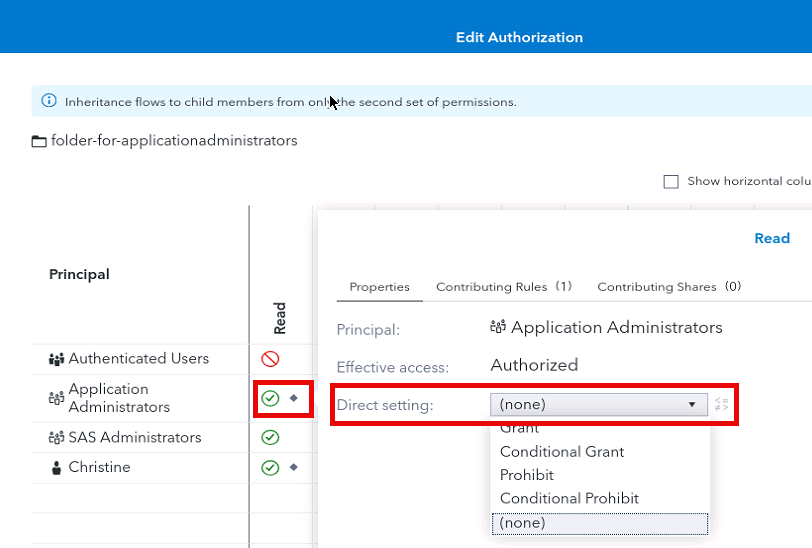
Task: Click the green Read checkmark for SAS Administrators
Action: pyautogui.click(x=270, y=437)
